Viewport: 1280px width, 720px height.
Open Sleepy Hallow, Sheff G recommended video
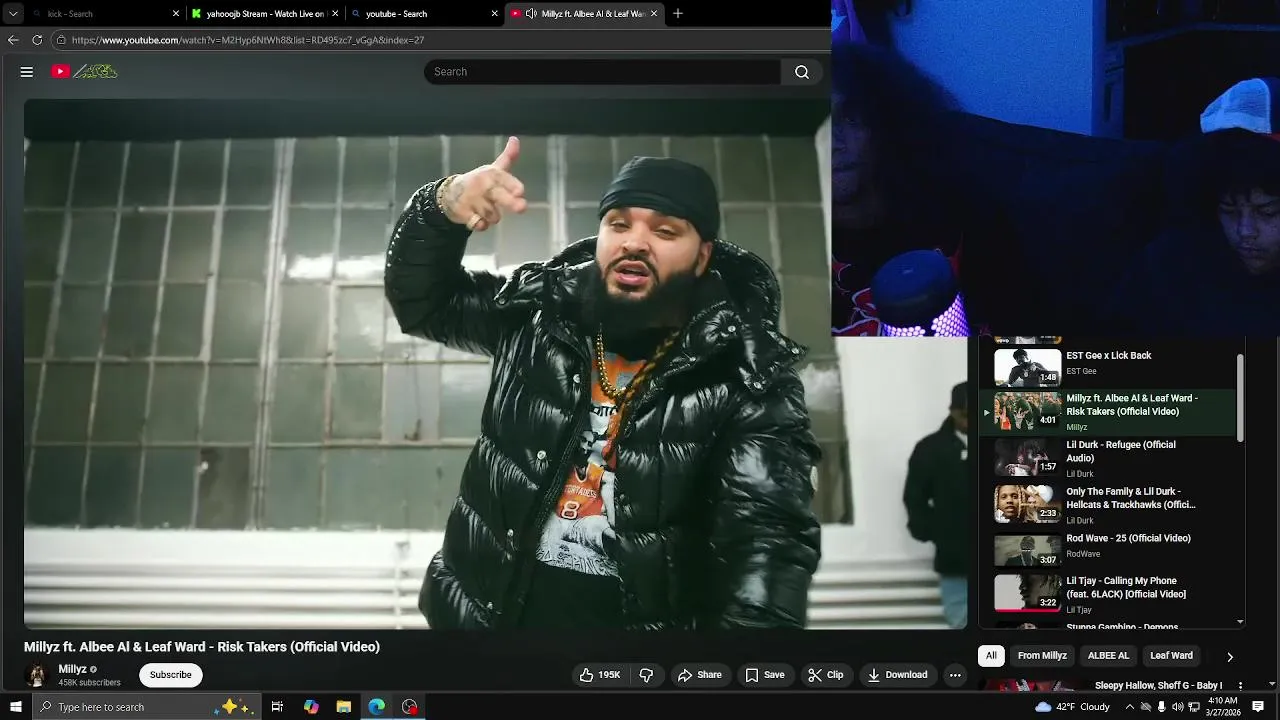1159,686
